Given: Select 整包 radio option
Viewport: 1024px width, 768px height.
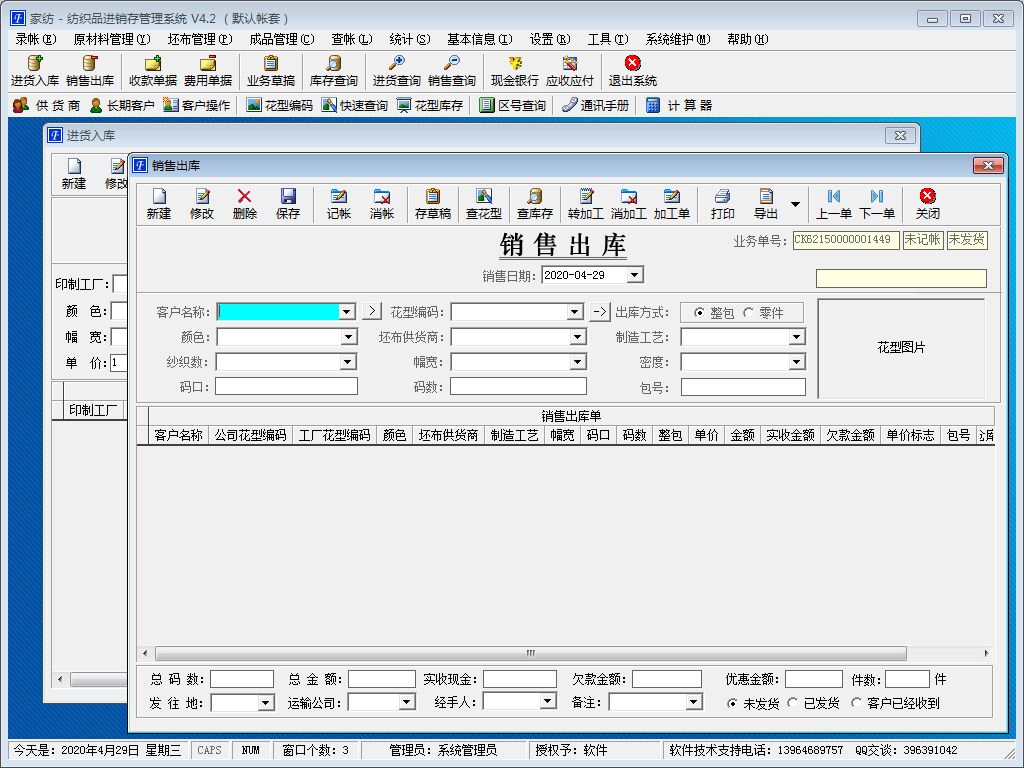Looking at the screenshot, I should coord(714,313).
